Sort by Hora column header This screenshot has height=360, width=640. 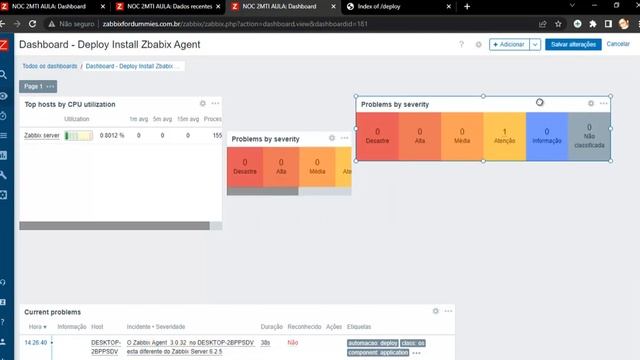point(38,327)
